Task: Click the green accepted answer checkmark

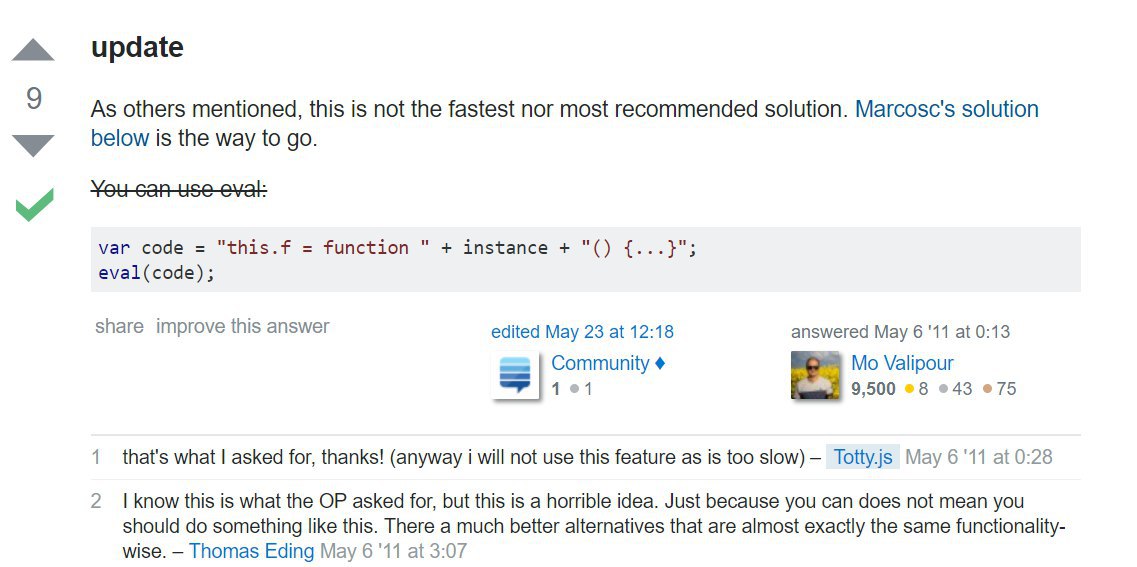Action: tap(34, 205)
